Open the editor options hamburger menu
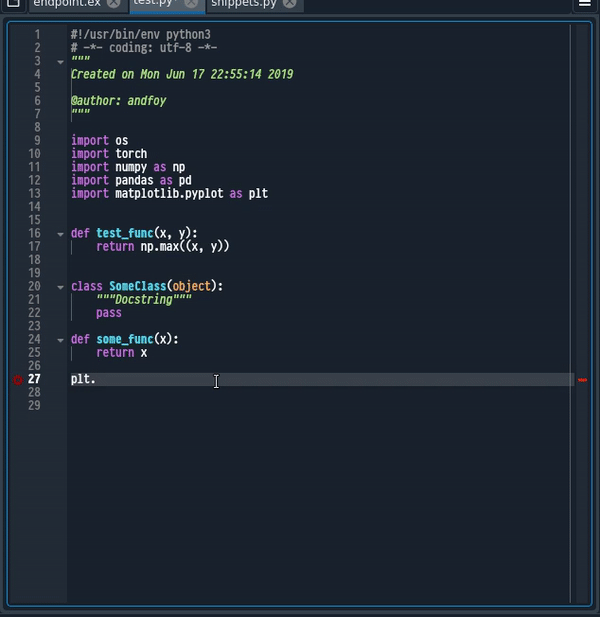This screenshot has width=600, height=617. click(585, 4)
